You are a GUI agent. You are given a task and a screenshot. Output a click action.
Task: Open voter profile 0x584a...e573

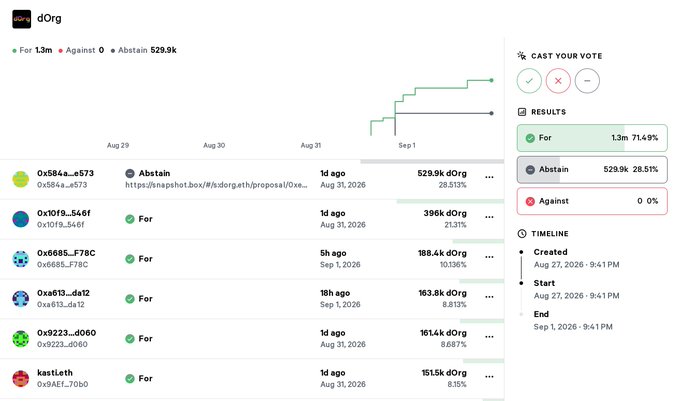point(65,173)
